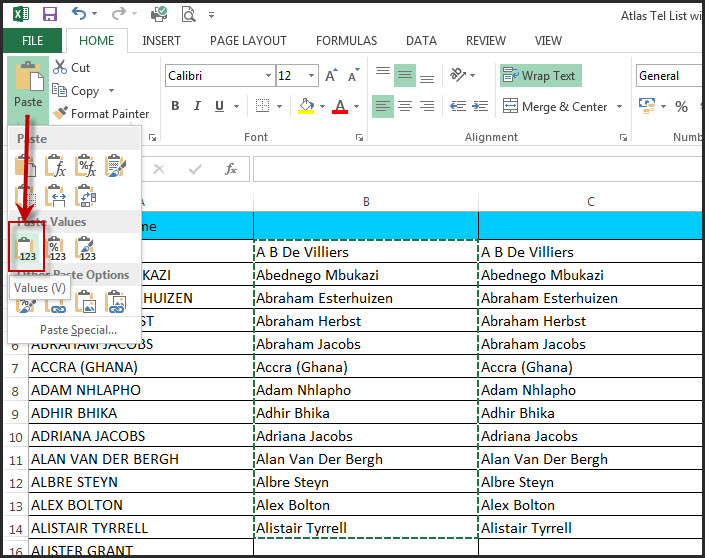Turn off Wrap Text

(x=540, y=76)
